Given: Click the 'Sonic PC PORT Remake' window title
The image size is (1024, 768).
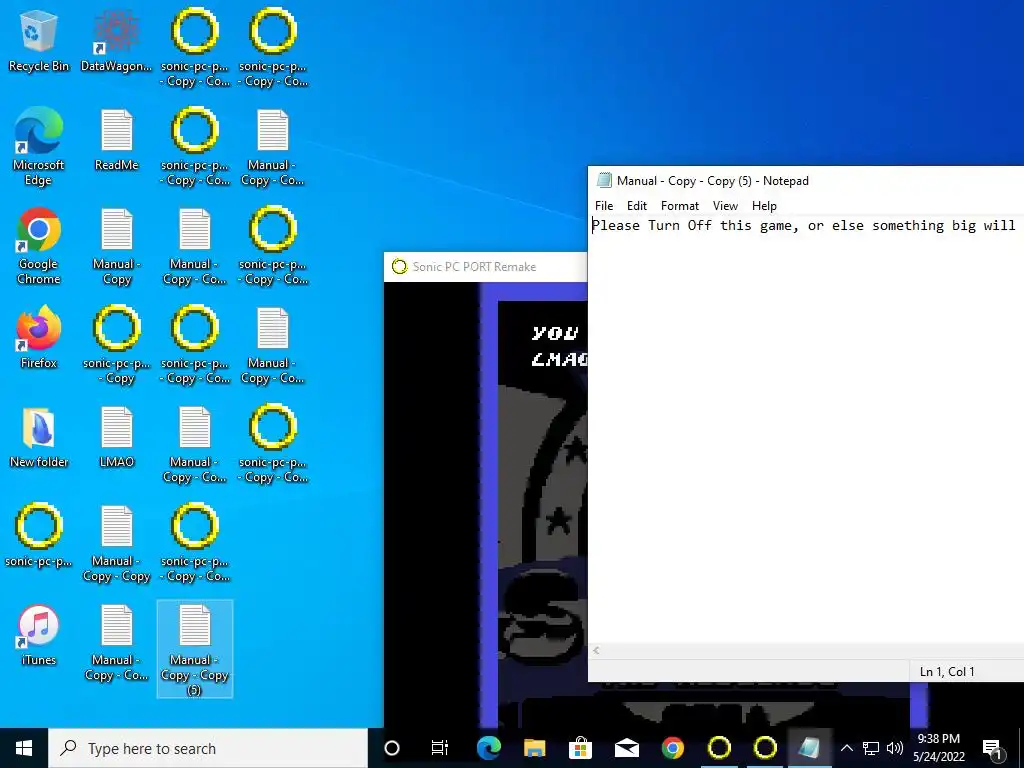Looking at the screenshot, I should tap(474, 266).
